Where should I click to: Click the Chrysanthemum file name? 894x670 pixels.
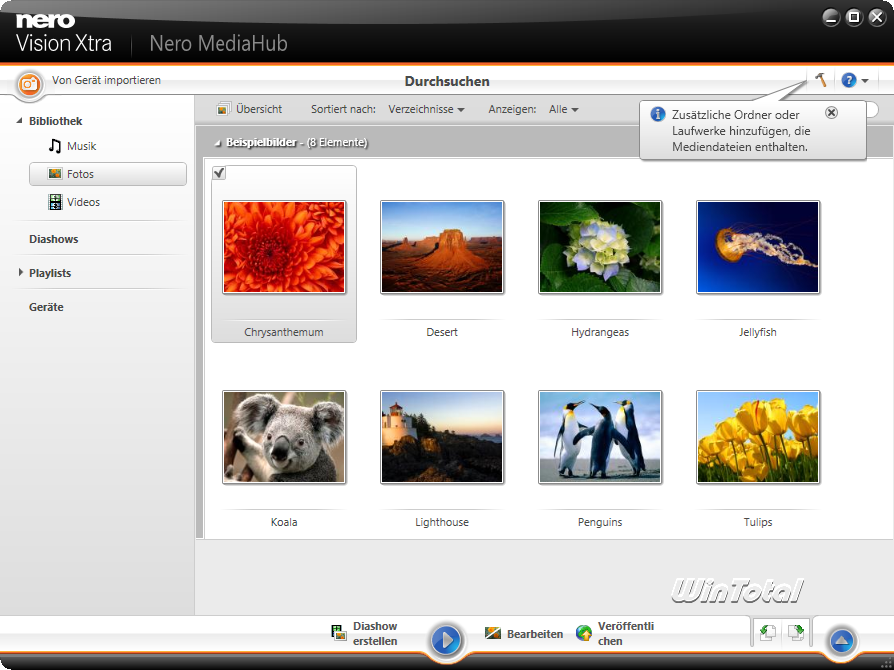tap(284, 332)
